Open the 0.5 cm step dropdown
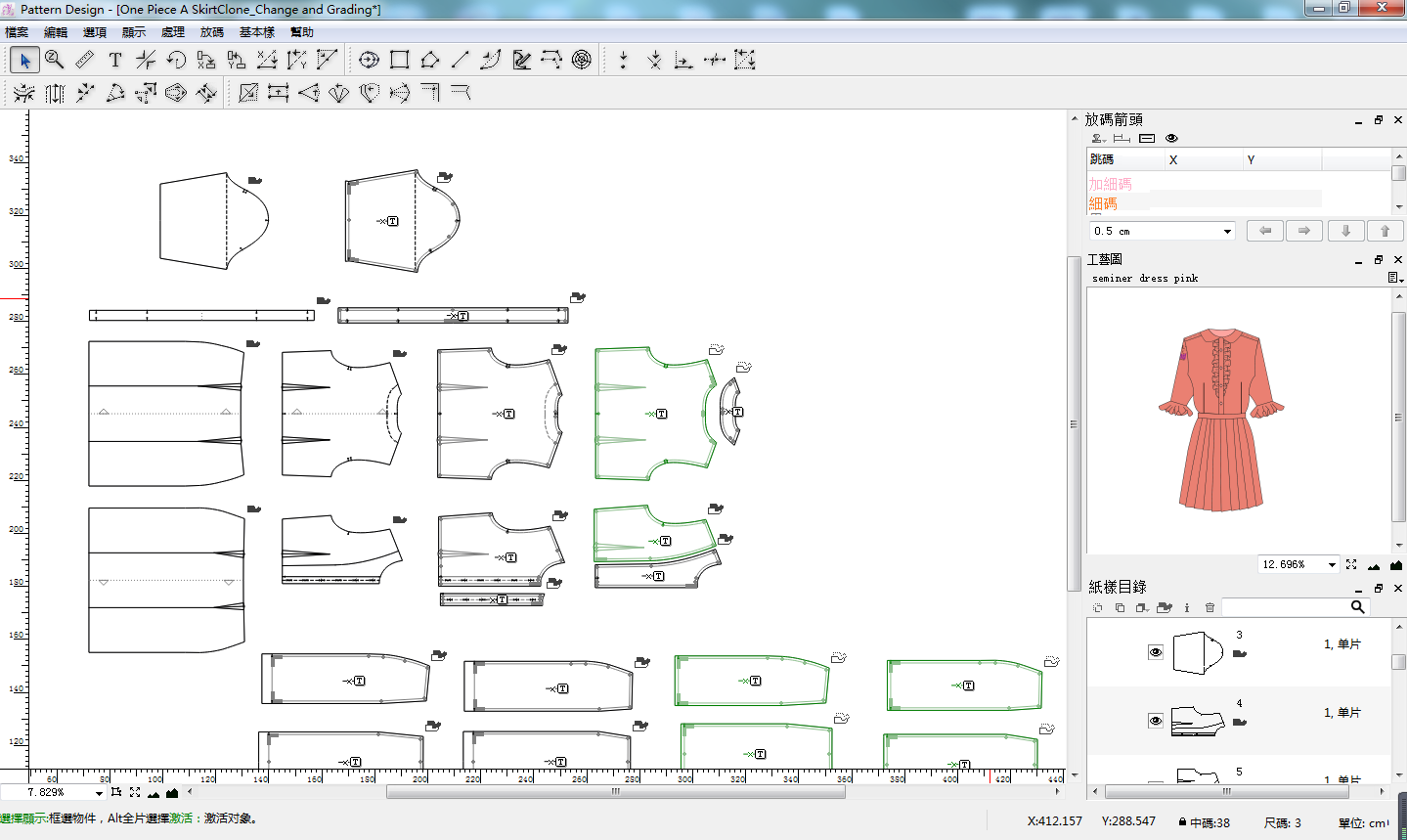 click(1227, 232)
